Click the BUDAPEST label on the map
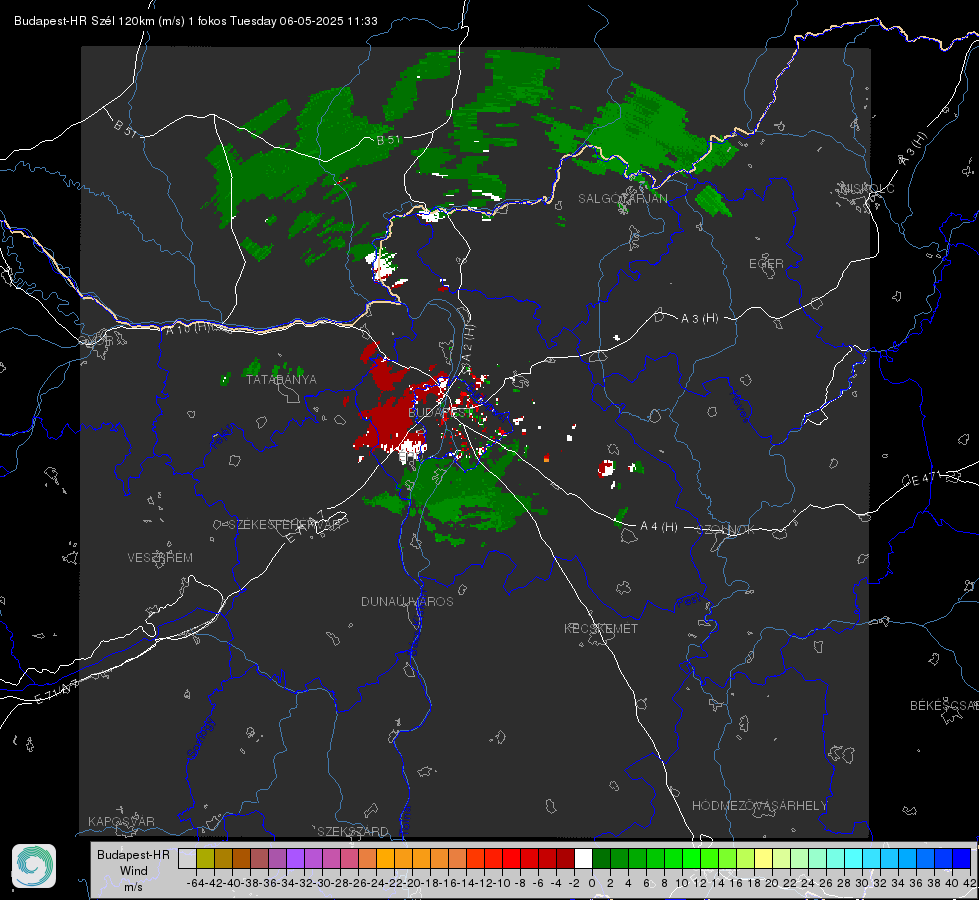Screen dimensions: 979x900 [440, 413]
